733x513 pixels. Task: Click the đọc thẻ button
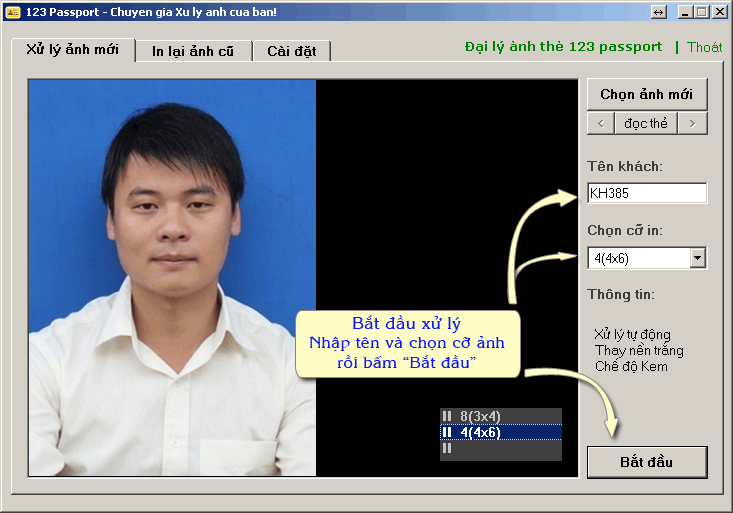tap(646, 123)
